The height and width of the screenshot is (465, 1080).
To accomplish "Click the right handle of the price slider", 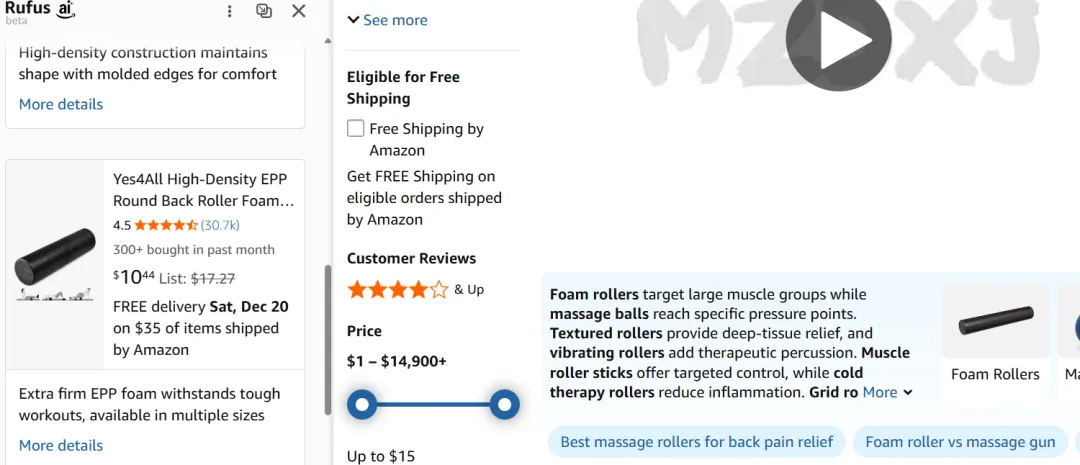I will [505, 405].
